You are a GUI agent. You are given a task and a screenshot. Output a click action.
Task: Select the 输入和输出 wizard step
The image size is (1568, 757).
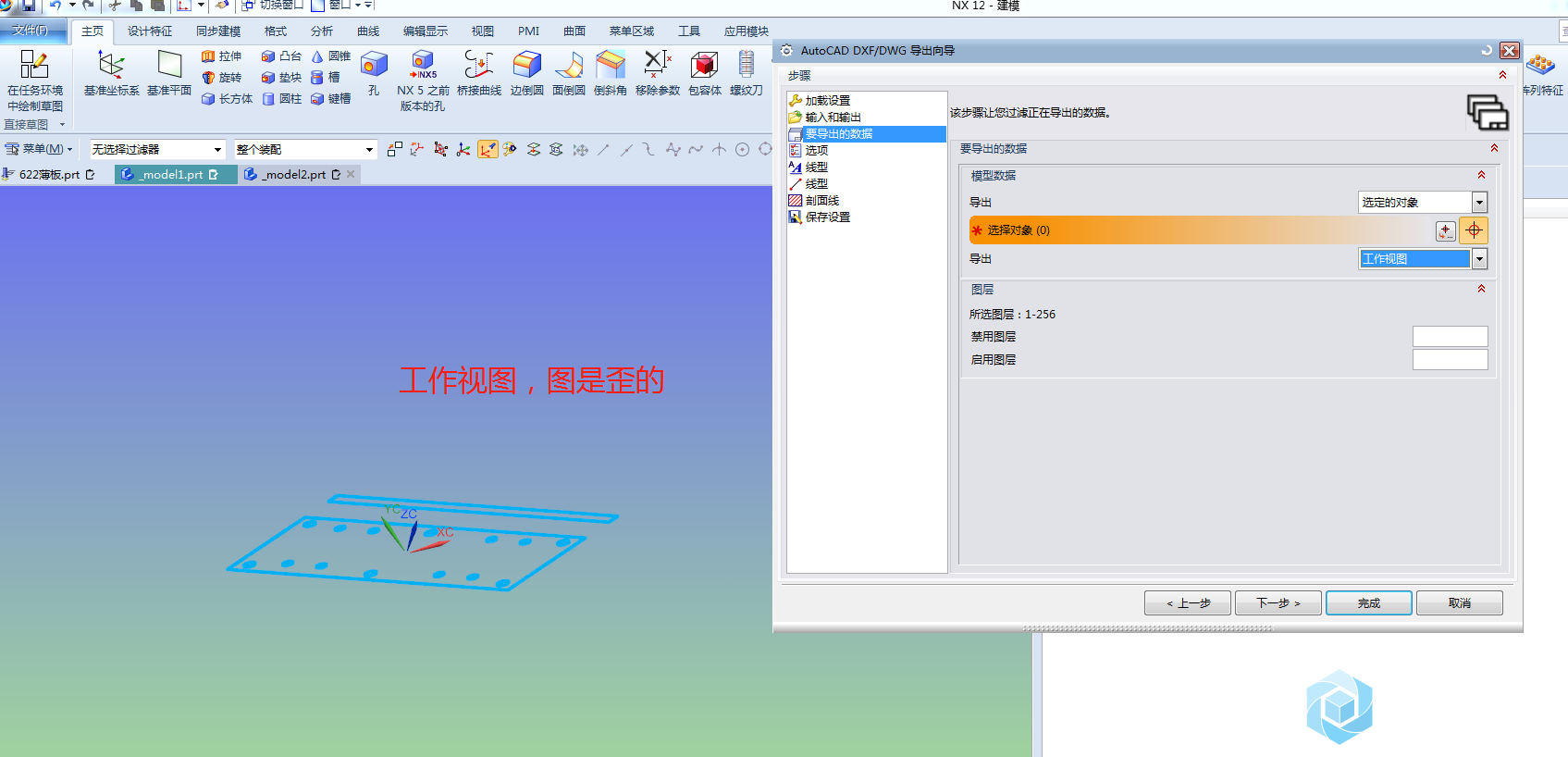(x=833, y=118)
